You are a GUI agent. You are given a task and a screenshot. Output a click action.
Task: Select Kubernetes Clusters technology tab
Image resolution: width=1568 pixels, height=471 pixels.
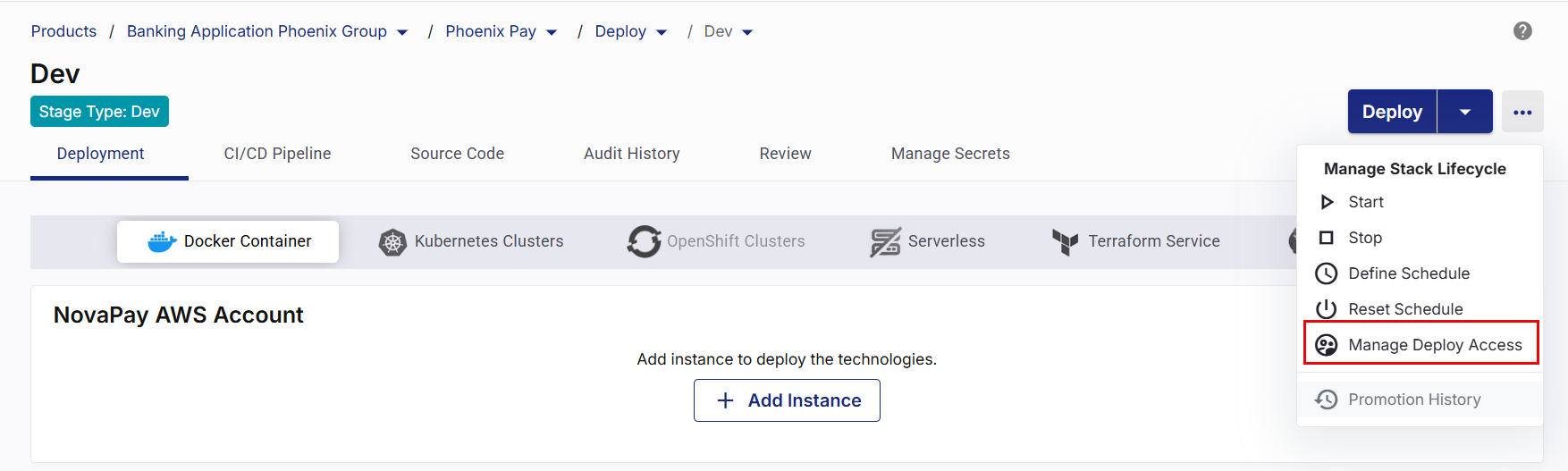point(471,241)
